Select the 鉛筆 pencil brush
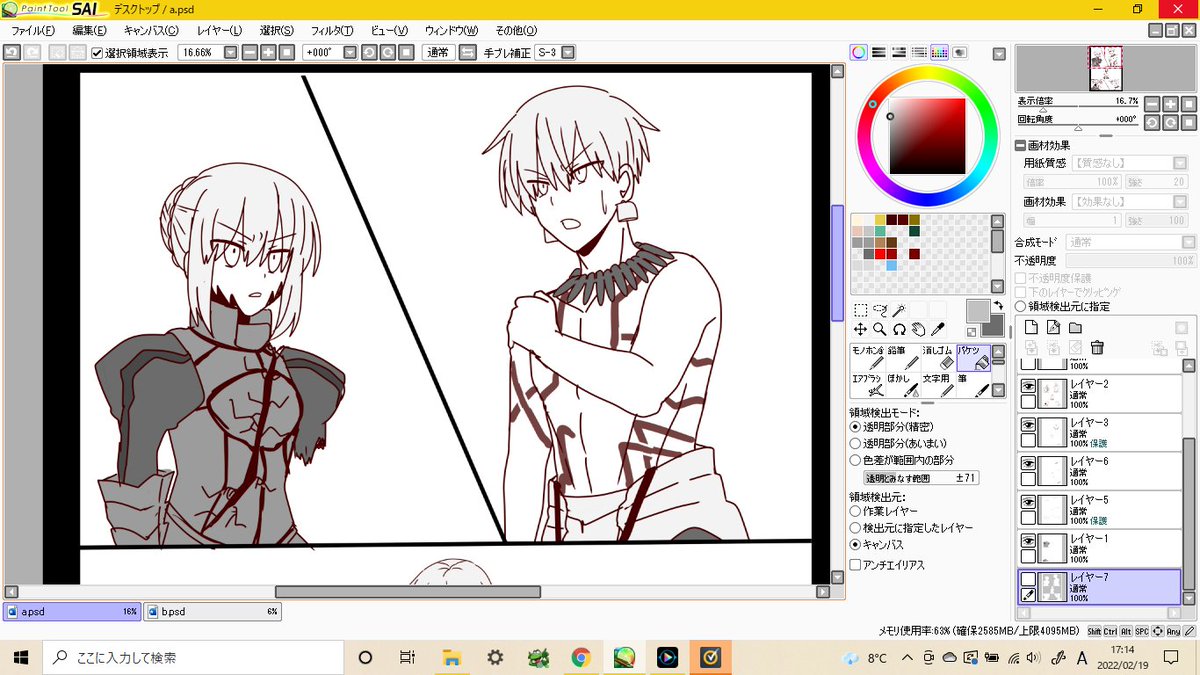Image resolution: width=1200 pixels, height=675 pixels. point(901,358)
